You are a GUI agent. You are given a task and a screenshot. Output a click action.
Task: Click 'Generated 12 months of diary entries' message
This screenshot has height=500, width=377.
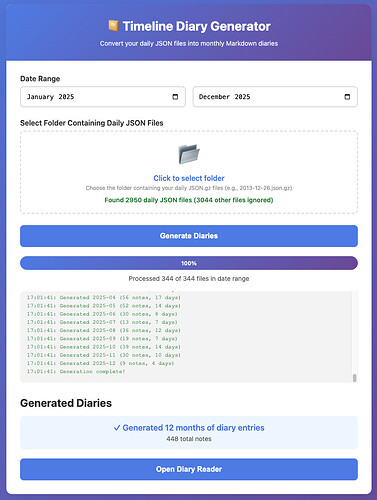tap(189, 428)
